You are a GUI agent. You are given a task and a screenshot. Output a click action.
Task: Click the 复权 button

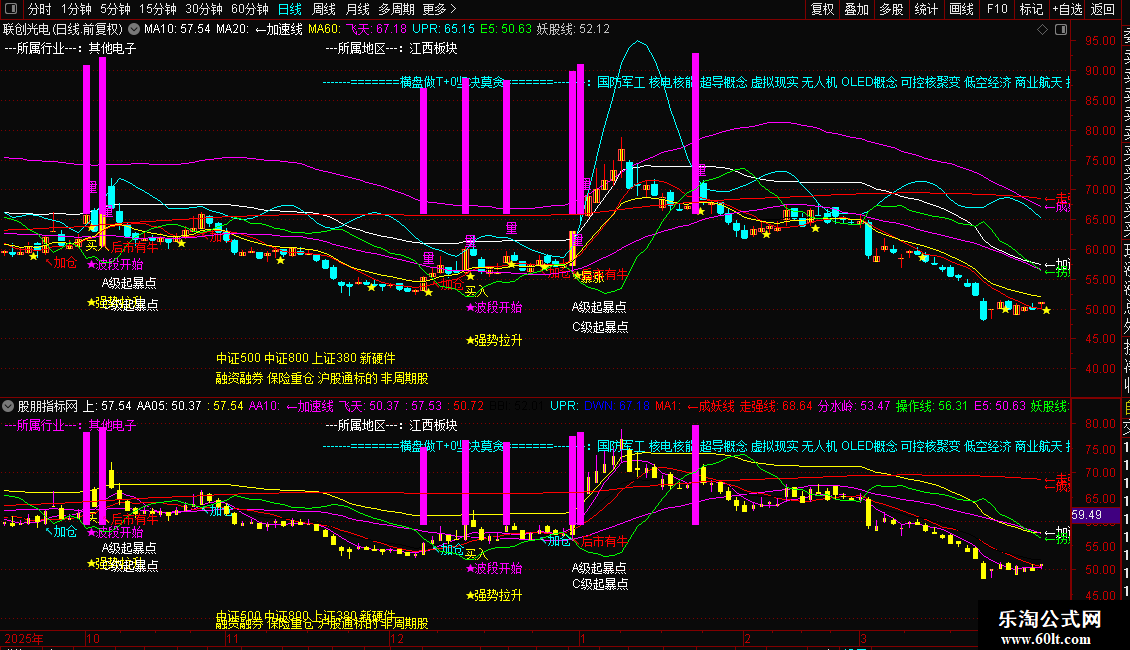(x=822, y=9)
